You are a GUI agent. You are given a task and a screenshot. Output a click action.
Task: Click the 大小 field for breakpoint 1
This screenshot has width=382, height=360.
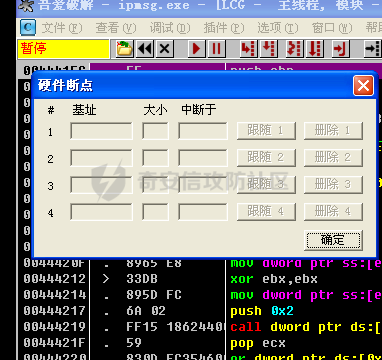point(155,131)
